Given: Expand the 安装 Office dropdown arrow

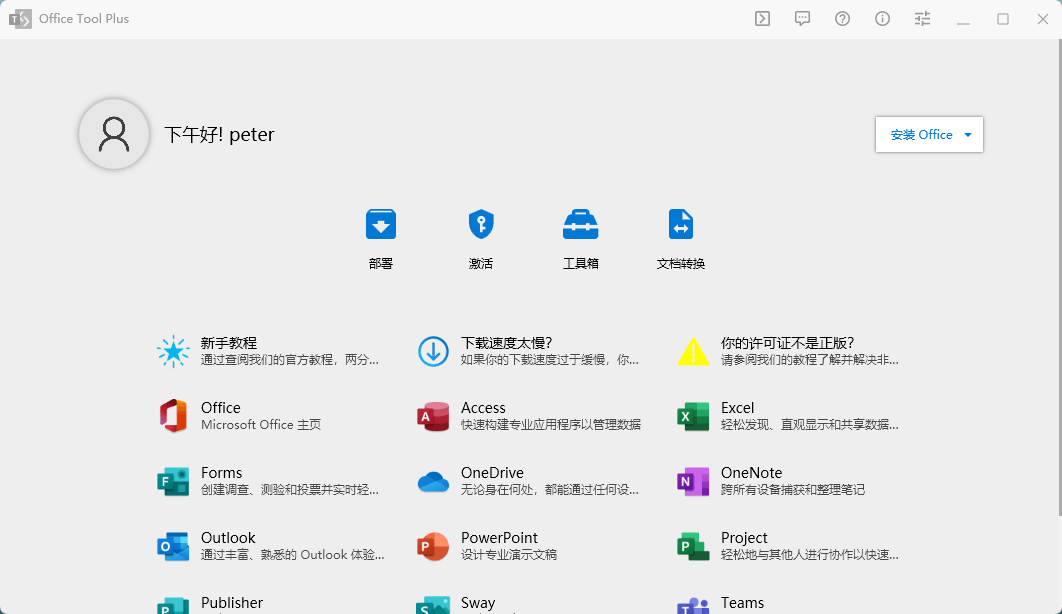Looking at the screenshot, I should click(968, 135).
